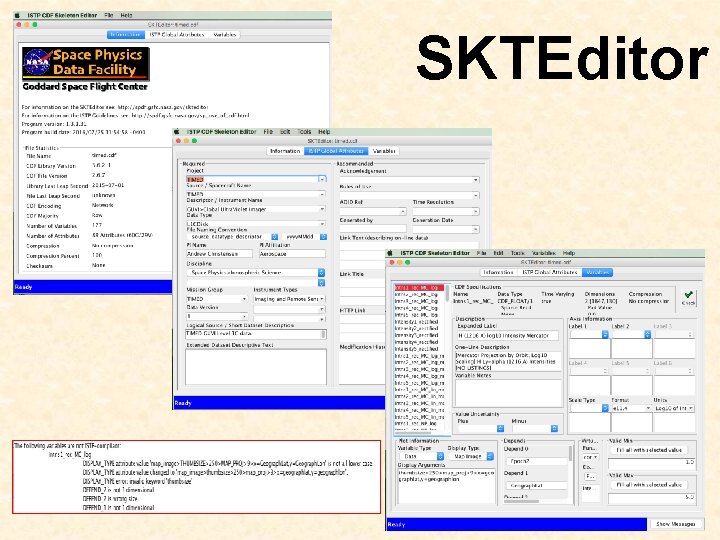Screen dimensions: 720x540
Task: Open the Label 2 dropdown in Axis Information
Action: [631, 334]
